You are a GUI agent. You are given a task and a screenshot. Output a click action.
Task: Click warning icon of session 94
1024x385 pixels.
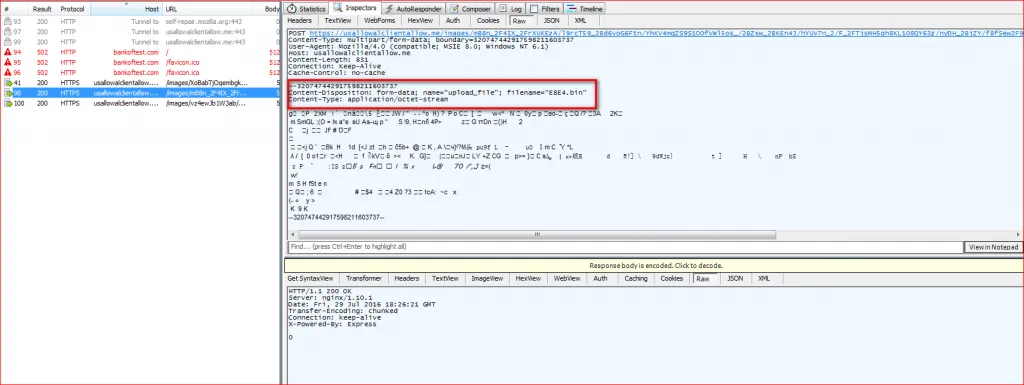(x=8, y=52)
